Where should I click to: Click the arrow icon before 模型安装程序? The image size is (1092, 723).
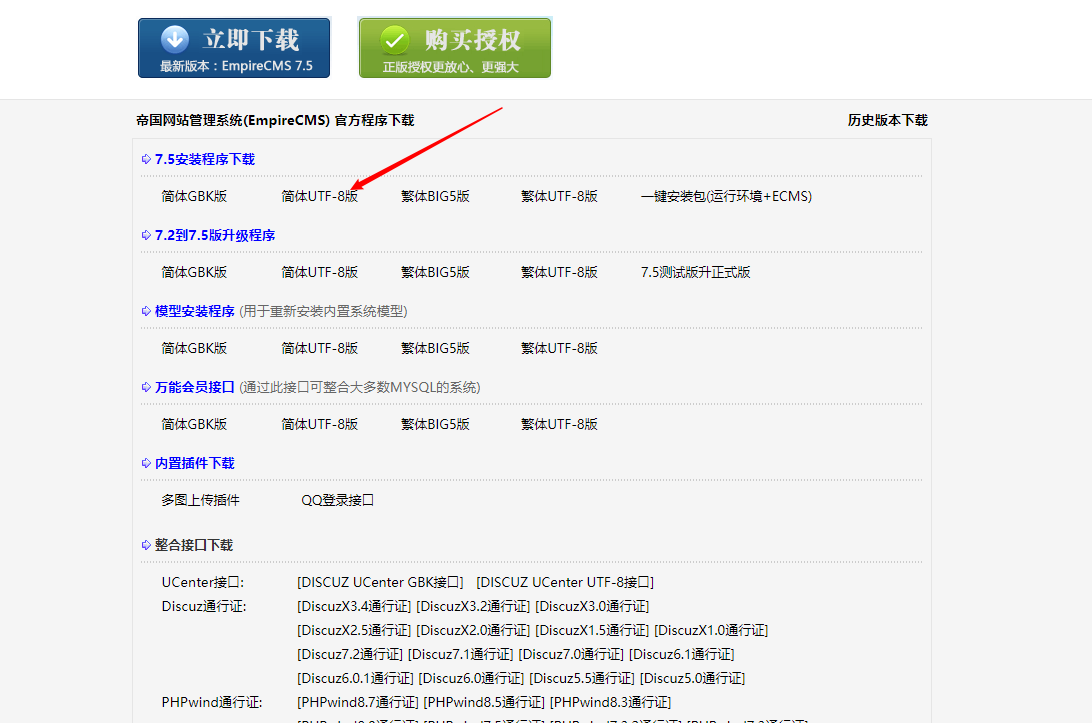(x=147, y=311)
